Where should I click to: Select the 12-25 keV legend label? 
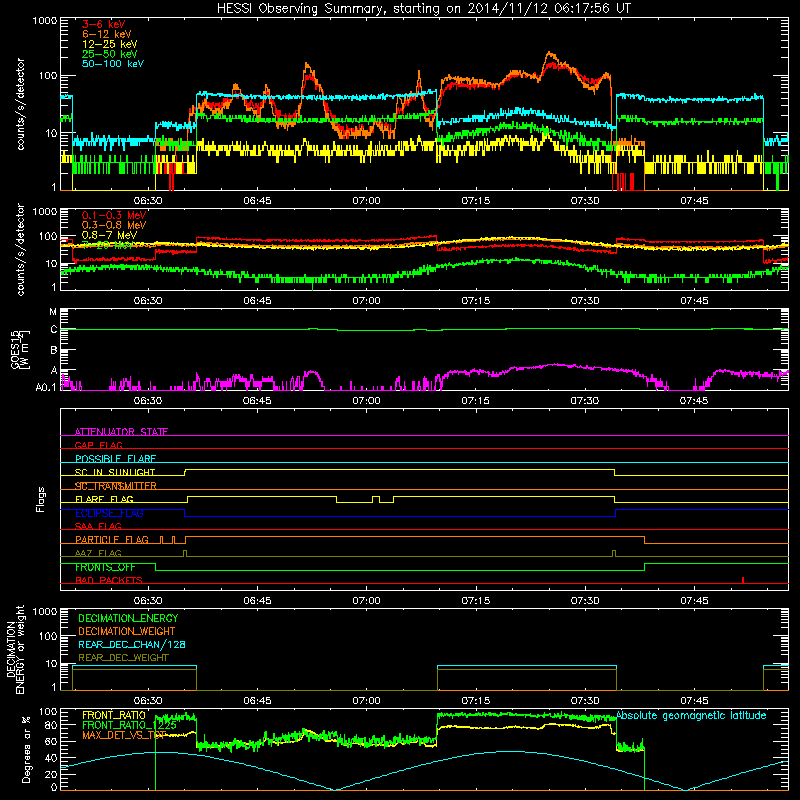pyautogui.click(x=110, y=44)
